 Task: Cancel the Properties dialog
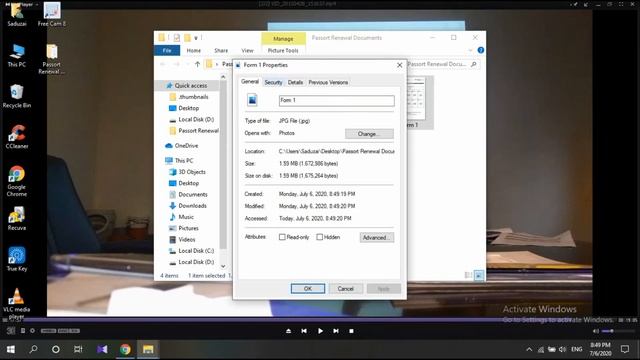(x=345, y=289)
